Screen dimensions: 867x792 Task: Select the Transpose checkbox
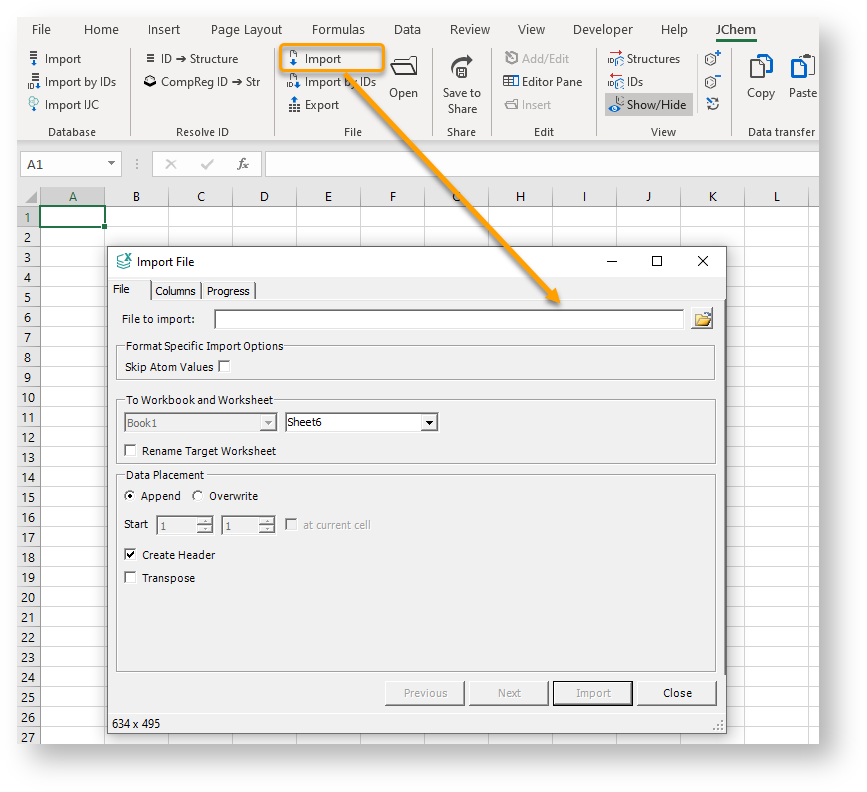point(130,578)
